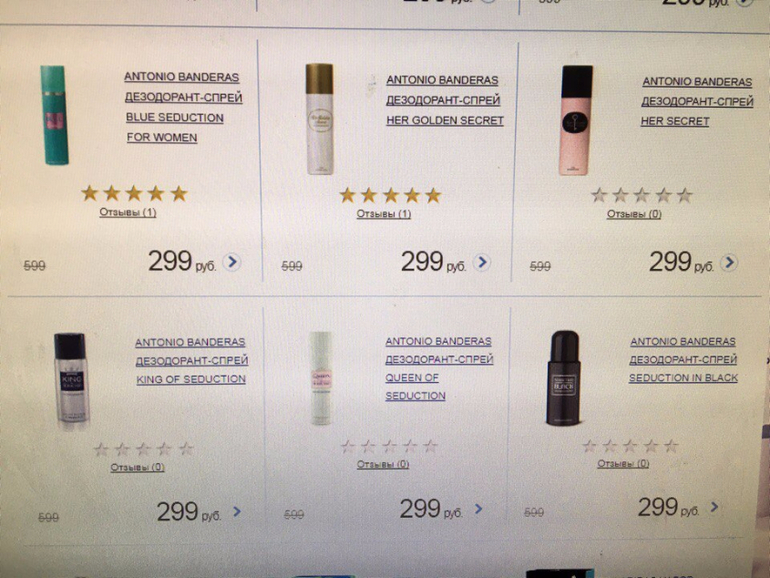Image resolution: width=770 pixels, height=578 pixels.
Task: Click pink Her Secret bottle image
Action: (x=576, y=120)
